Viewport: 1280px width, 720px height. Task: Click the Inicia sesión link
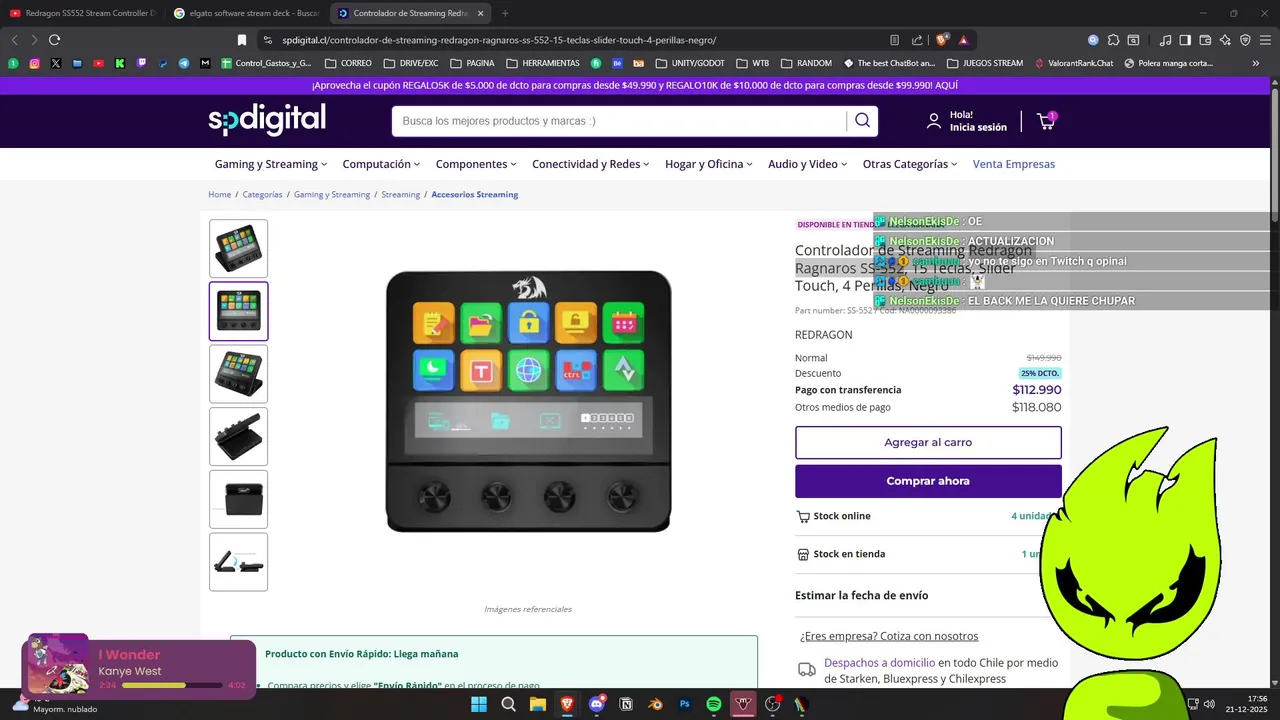[978, 128]
